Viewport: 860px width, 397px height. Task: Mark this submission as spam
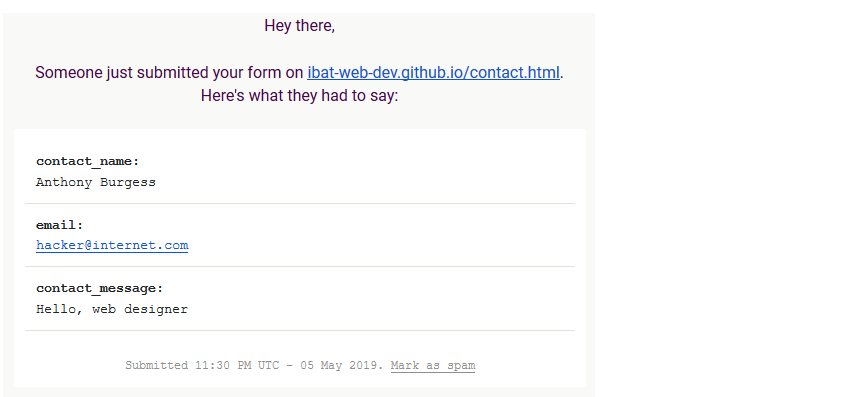click(433, 365)
